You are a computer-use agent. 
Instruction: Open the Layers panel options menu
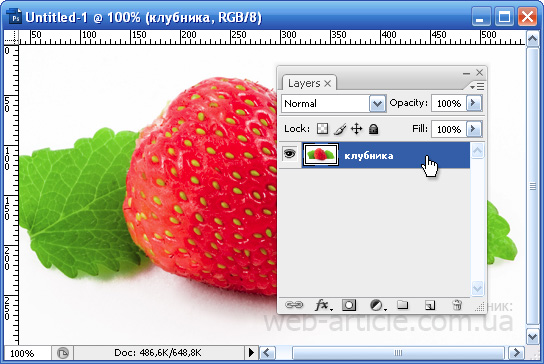coord(477,86)
